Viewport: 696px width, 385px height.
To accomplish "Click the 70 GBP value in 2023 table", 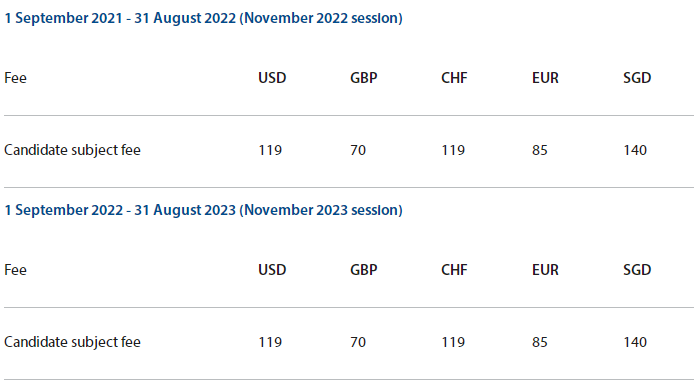I will point(358,342).
